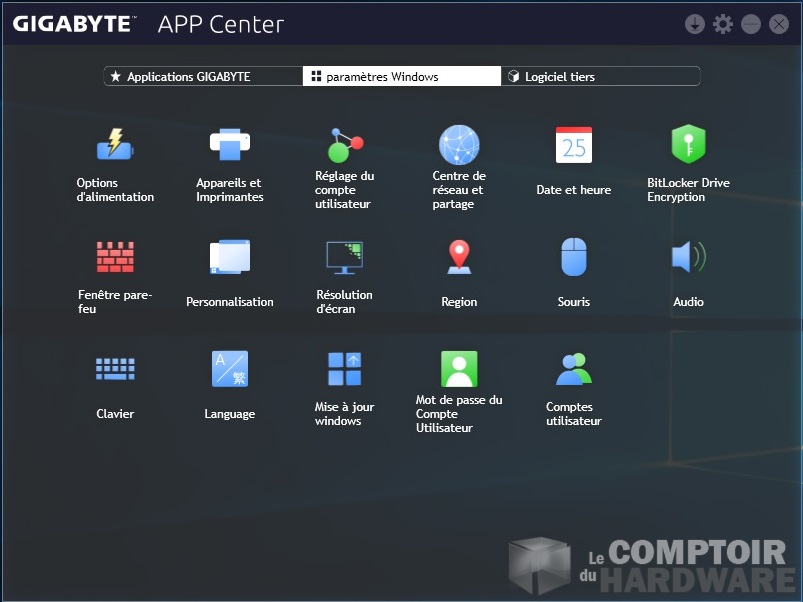Open APP Center settings gear
The height and width of the screenshot is (602, 803).
pos(723,24)
